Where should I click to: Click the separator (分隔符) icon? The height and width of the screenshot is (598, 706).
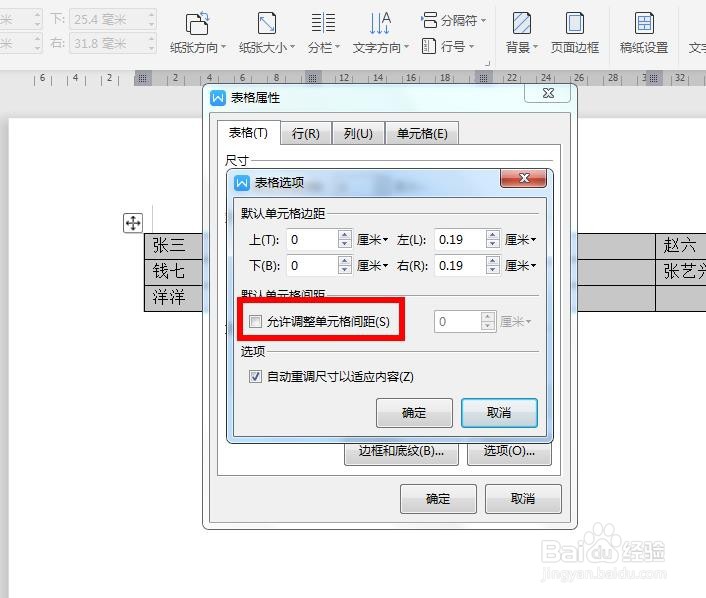click(429, 20)
